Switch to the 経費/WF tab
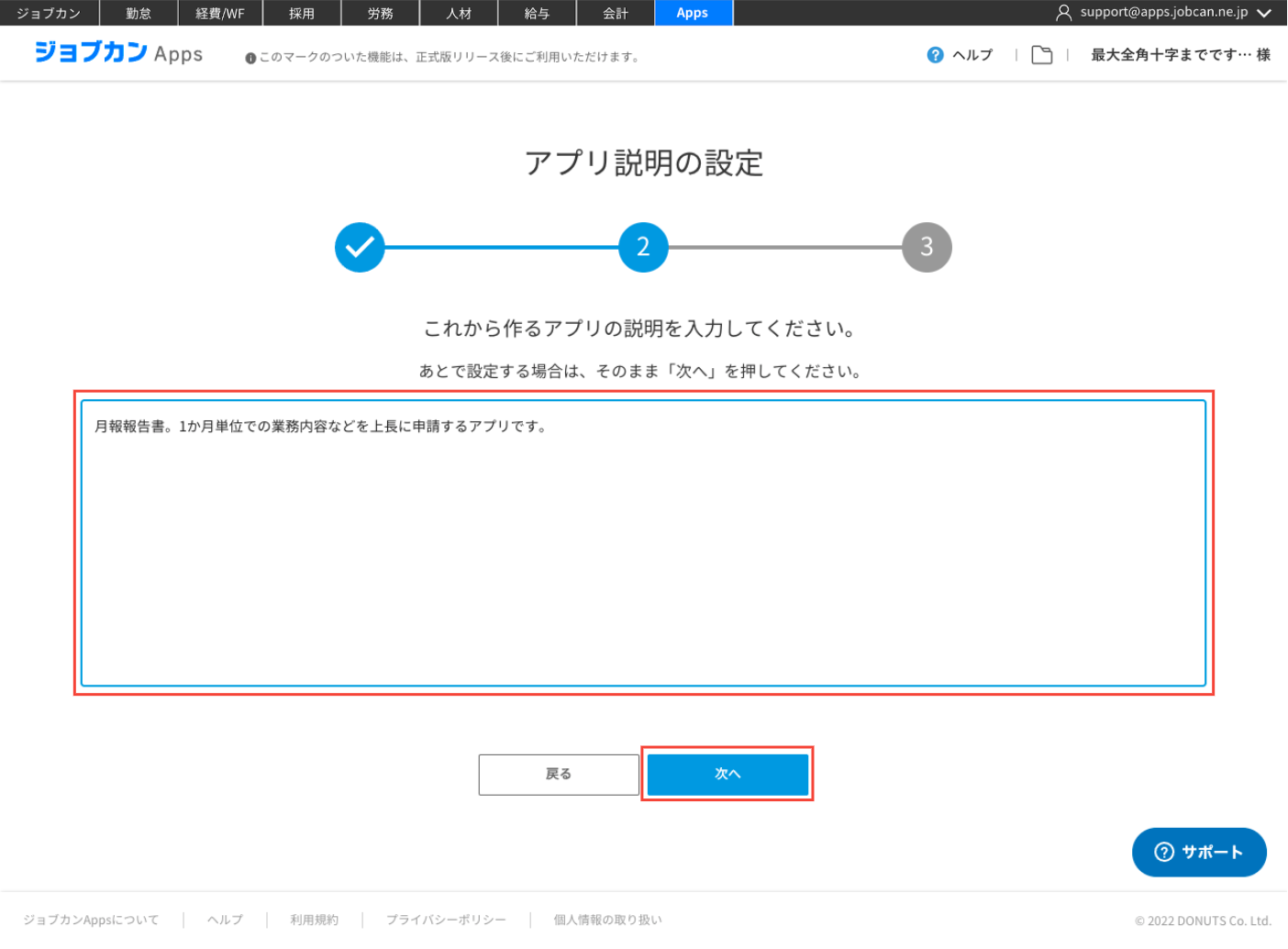Viewport: 1288px width, 949px height. click(x=220, y=13)
